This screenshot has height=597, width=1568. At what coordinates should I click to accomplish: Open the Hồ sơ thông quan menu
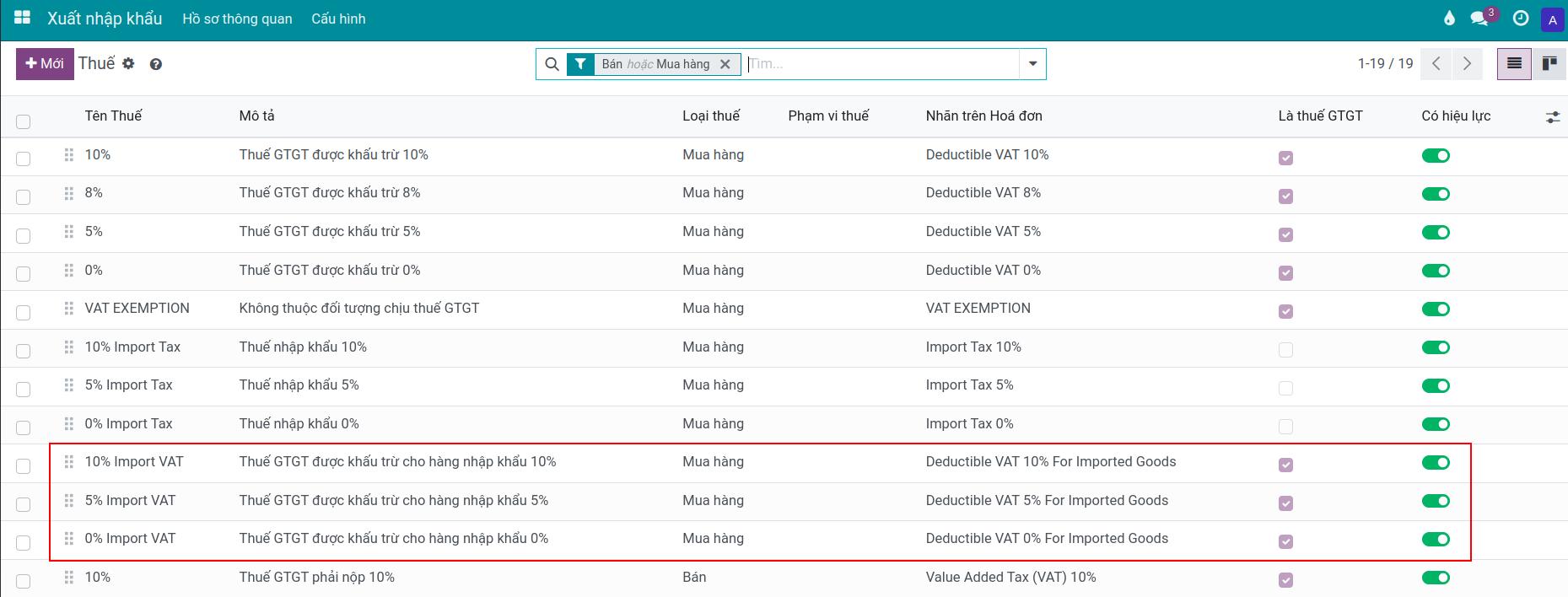(237, 19)
